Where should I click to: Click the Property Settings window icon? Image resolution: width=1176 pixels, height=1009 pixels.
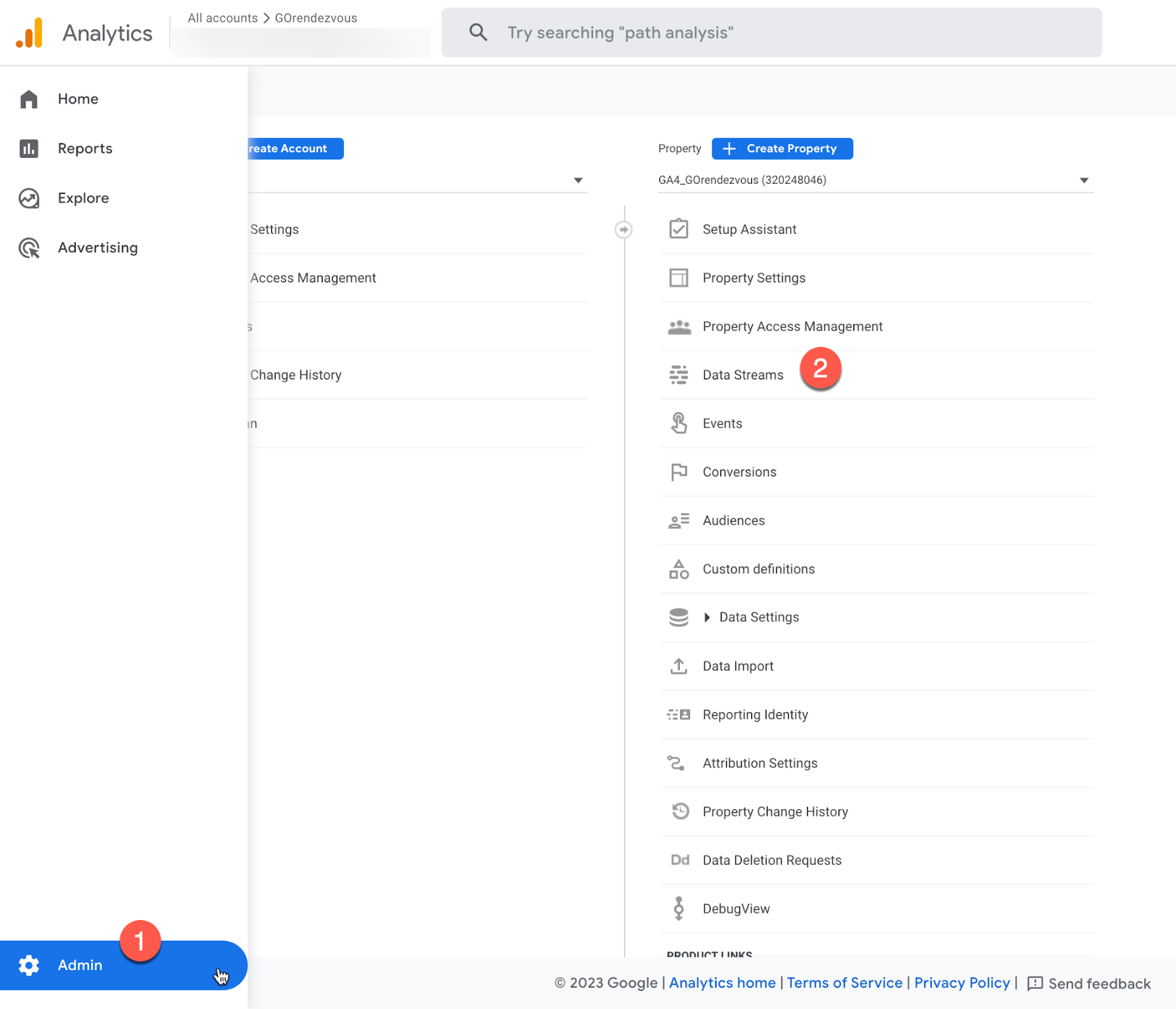pyautogui.click(x=679, y=278)
